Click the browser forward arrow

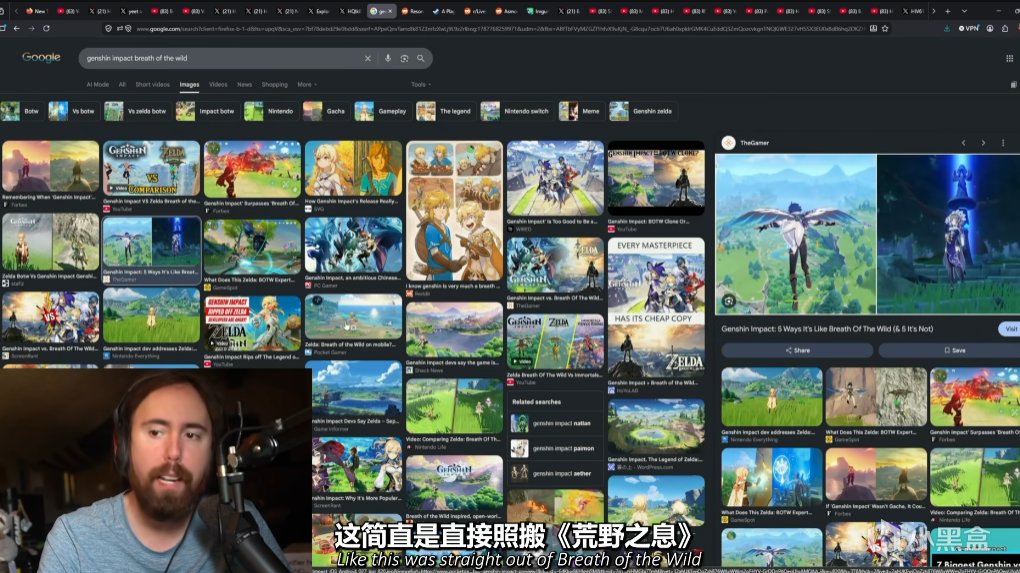point(31,29)
